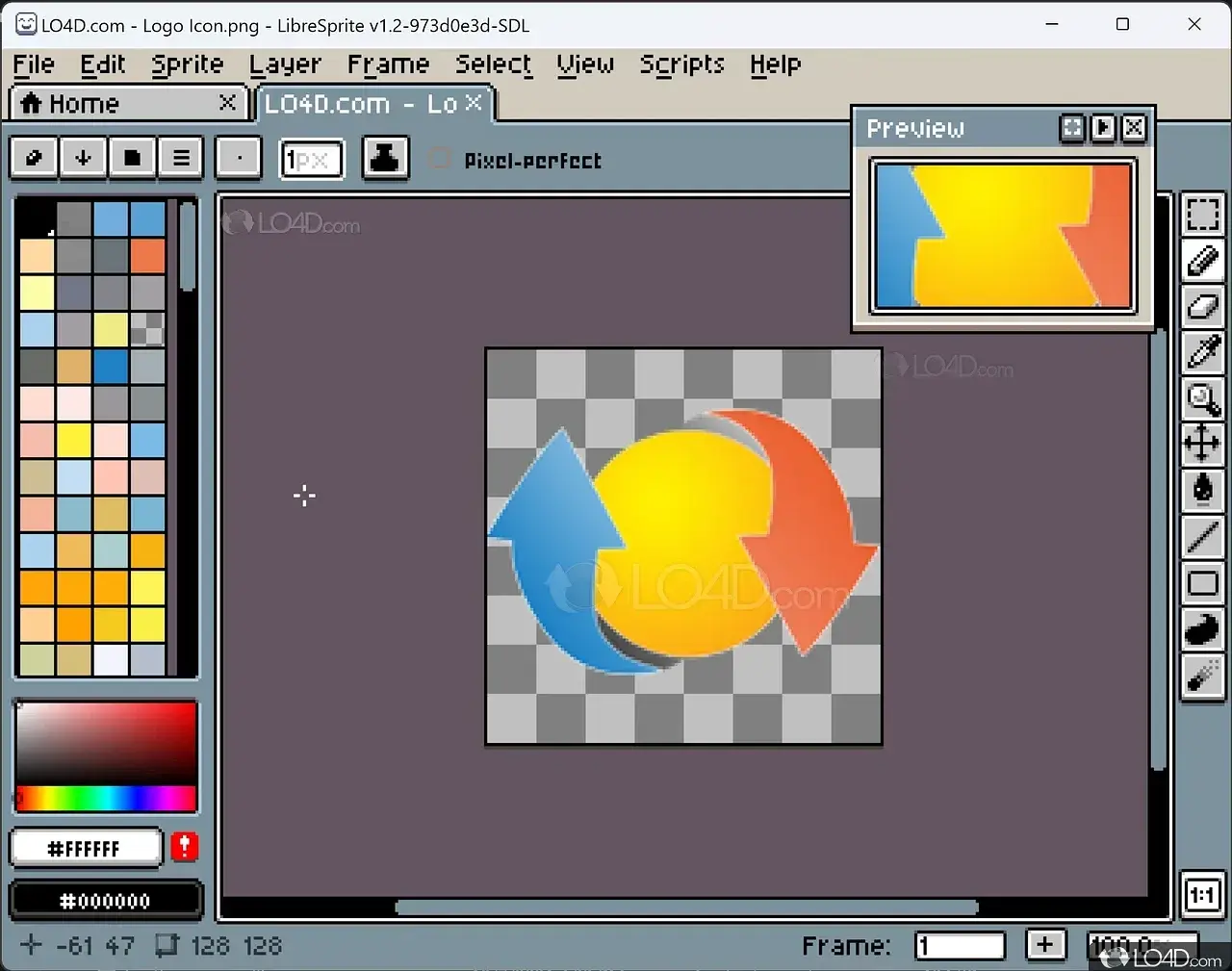The width and height of the screenshot is (1232, 971).
Task: Select the Rectangular Marquee tool
Action: pyautogui.click(x=1202, y=215)
